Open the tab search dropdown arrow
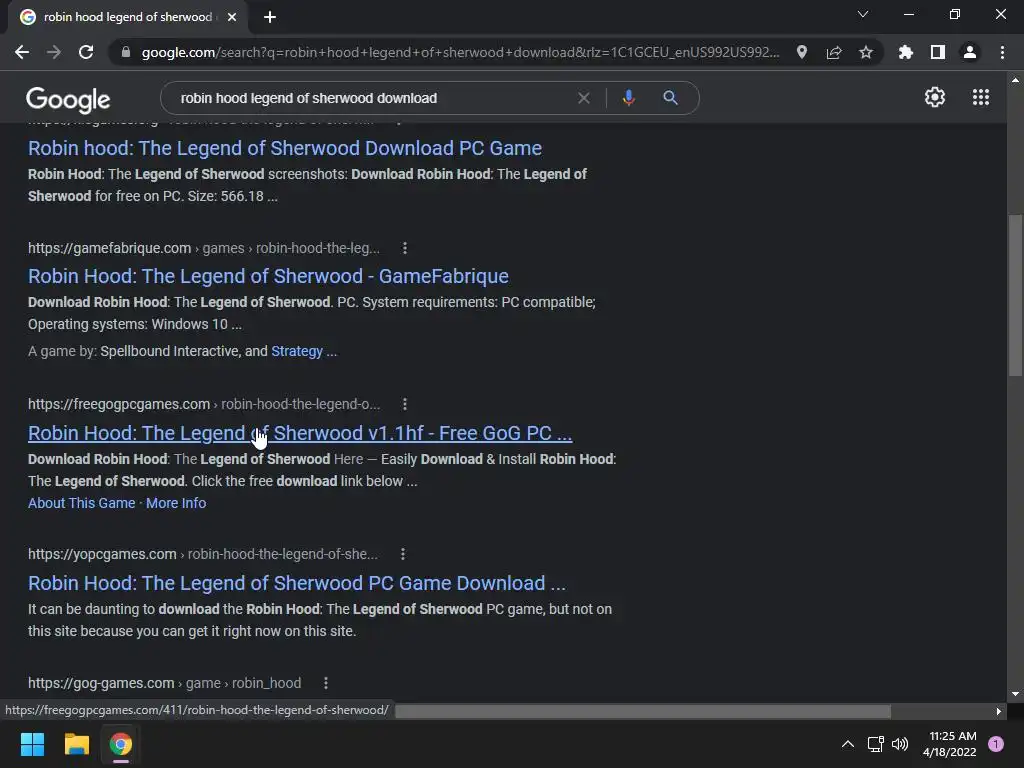Screen dimensions: 1024x768 (863, 14)
